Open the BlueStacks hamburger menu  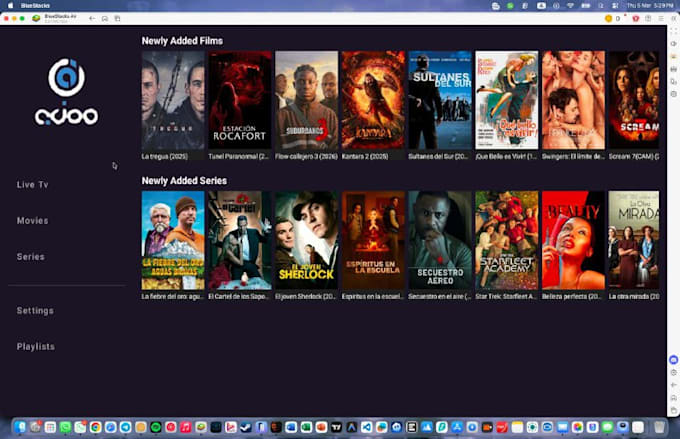[661, 19]
